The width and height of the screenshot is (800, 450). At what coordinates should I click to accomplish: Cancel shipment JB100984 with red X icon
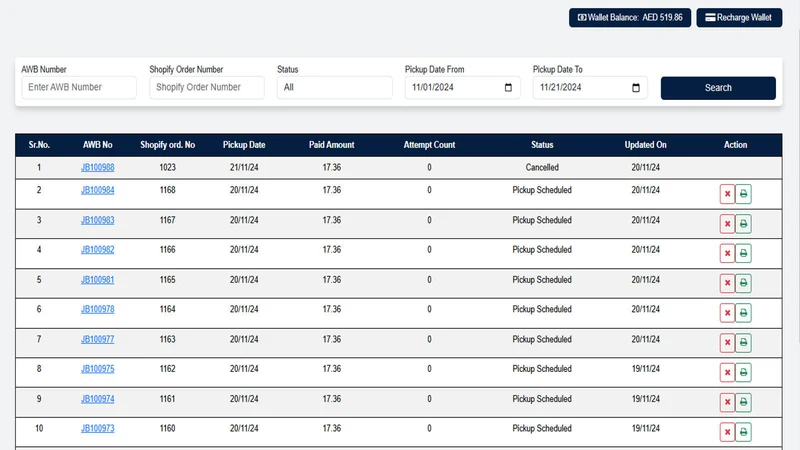point(727,194)
